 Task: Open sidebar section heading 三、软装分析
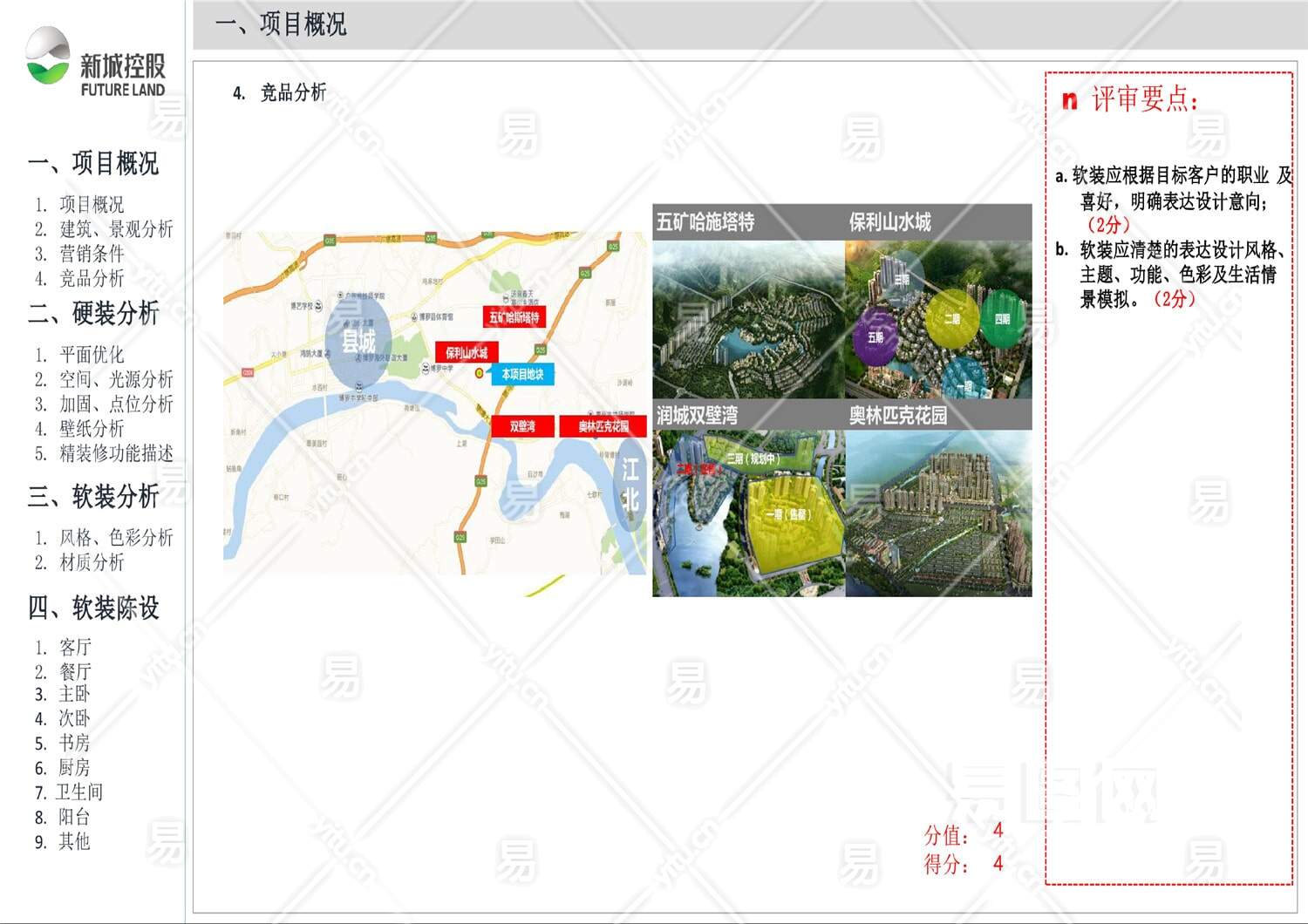tap(93, 496)
